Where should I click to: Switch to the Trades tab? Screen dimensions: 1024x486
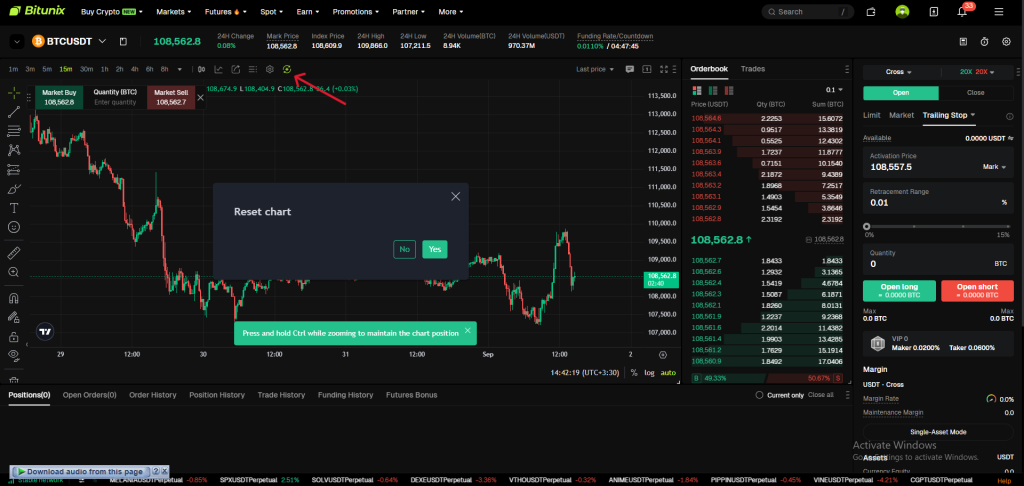(752, 69)
